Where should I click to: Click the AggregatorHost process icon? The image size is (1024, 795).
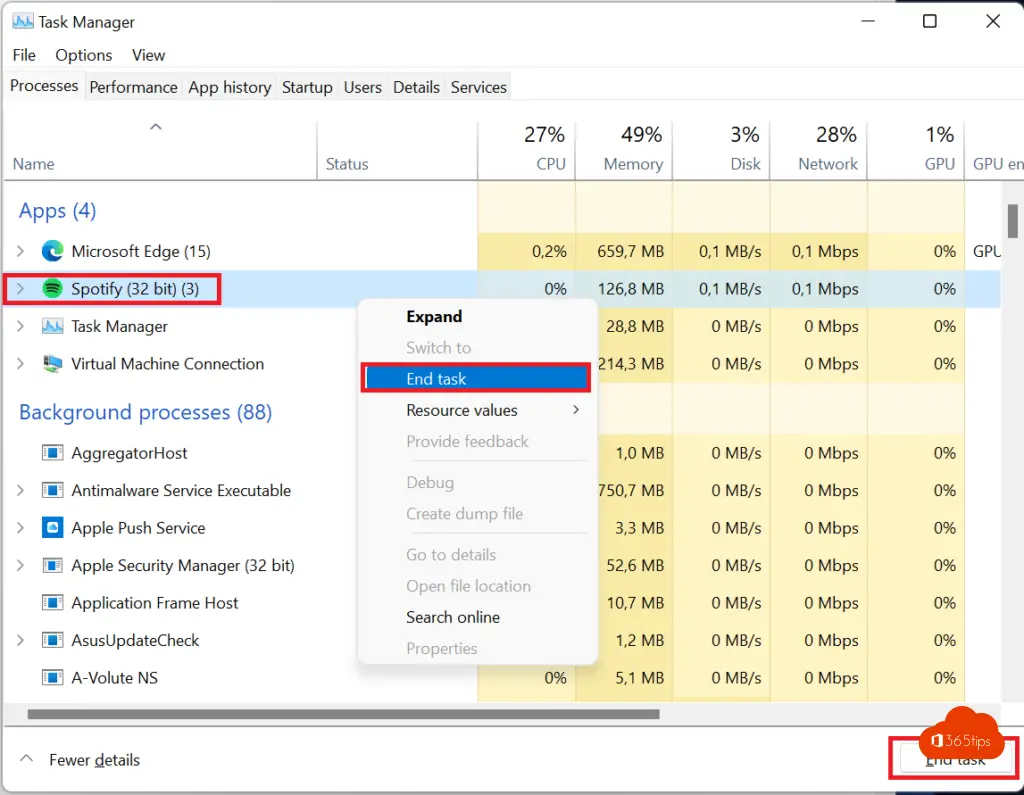click(x=52, y=453)
